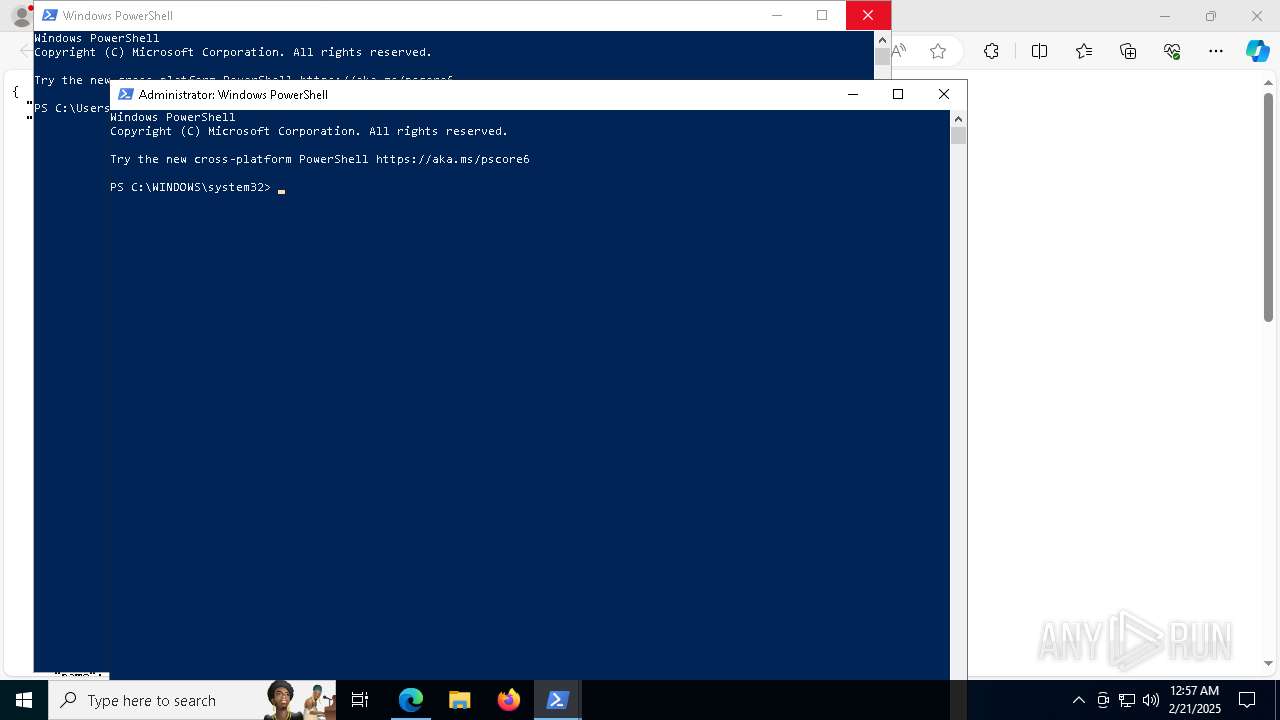The image size is (1280, 720).
Task: Click scroll up arrow in Administrator PowerShell
Action: click(x=958, y=118)
